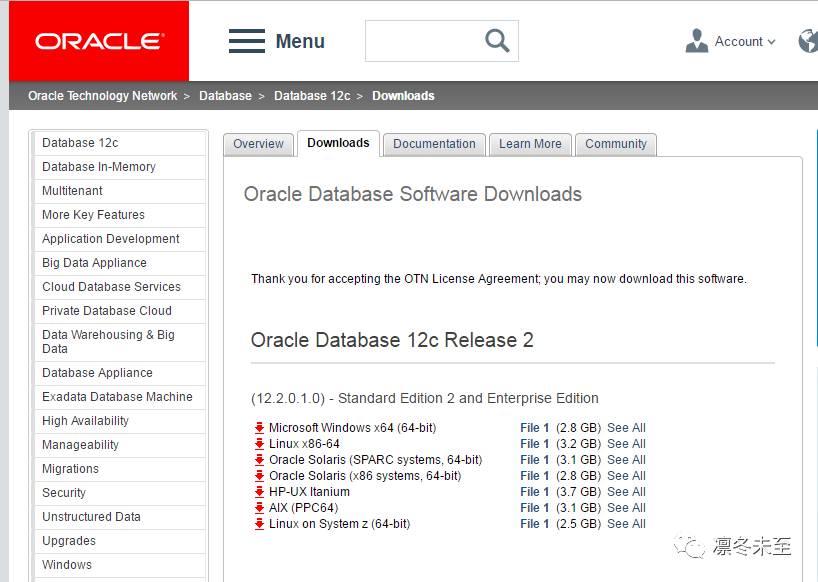The image size is (818, 582).
Task: Open Multitenant sidebar item
Action: [120, 191]
